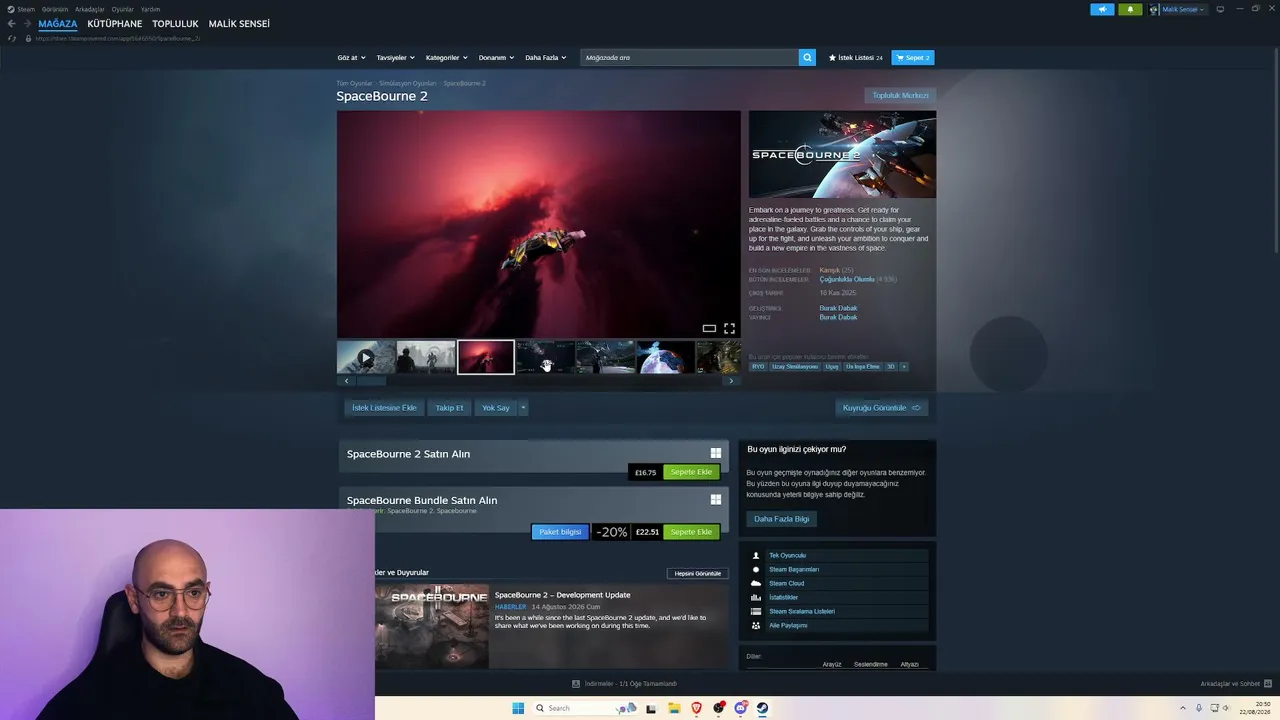Open the Yok Say dropdown arrow
1280x720 pixels.
click(x=523, y=408)
